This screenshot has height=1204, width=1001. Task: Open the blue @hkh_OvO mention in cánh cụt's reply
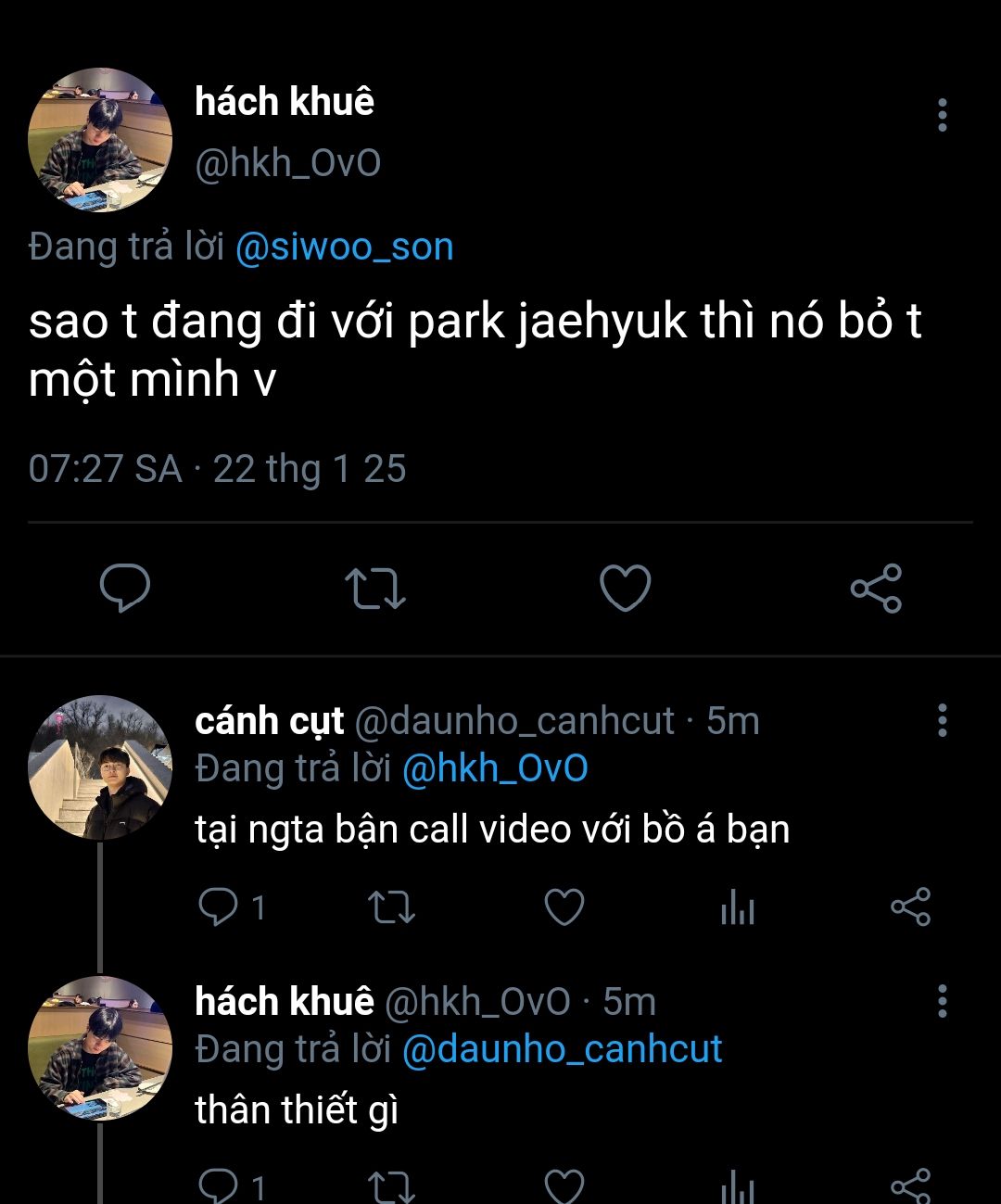(x=495, y=768)
